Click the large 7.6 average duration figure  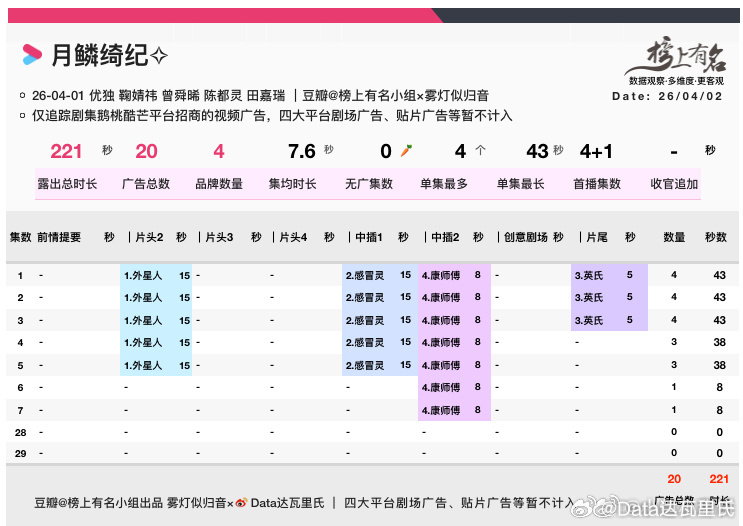pyautogui.click(x=301, y=152)
